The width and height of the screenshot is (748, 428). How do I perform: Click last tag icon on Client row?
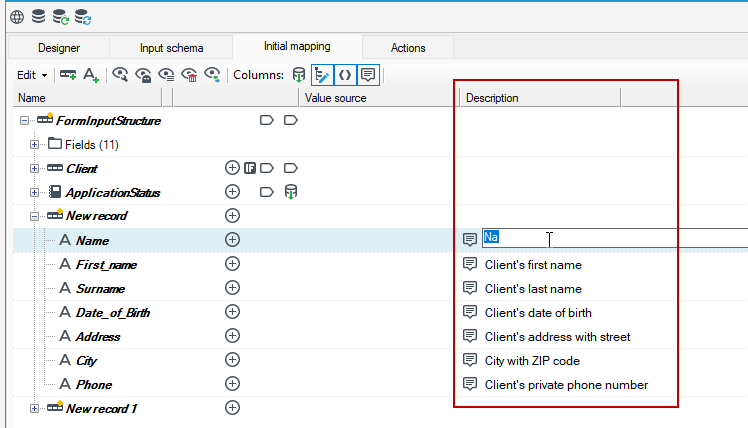291,168
